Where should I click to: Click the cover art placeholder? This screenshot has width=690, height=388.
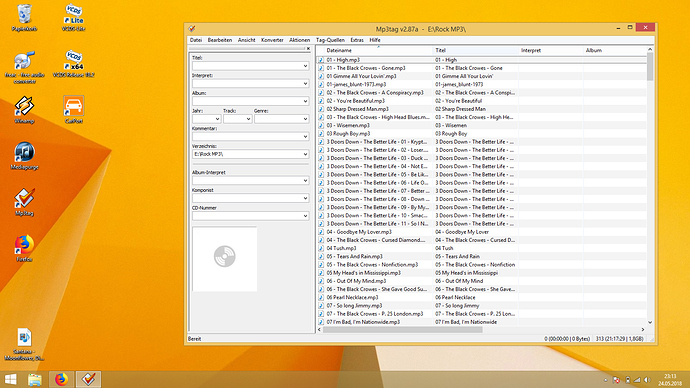click(224, 259)
